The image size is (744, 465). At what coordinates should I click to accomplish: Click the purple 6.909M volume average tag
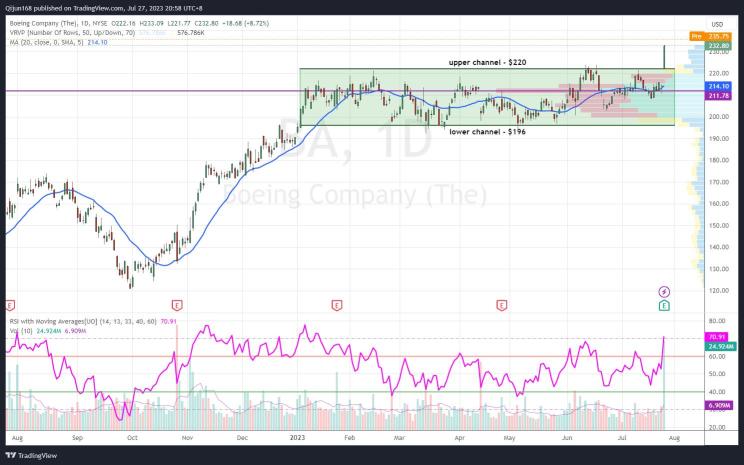coord(719,406)
